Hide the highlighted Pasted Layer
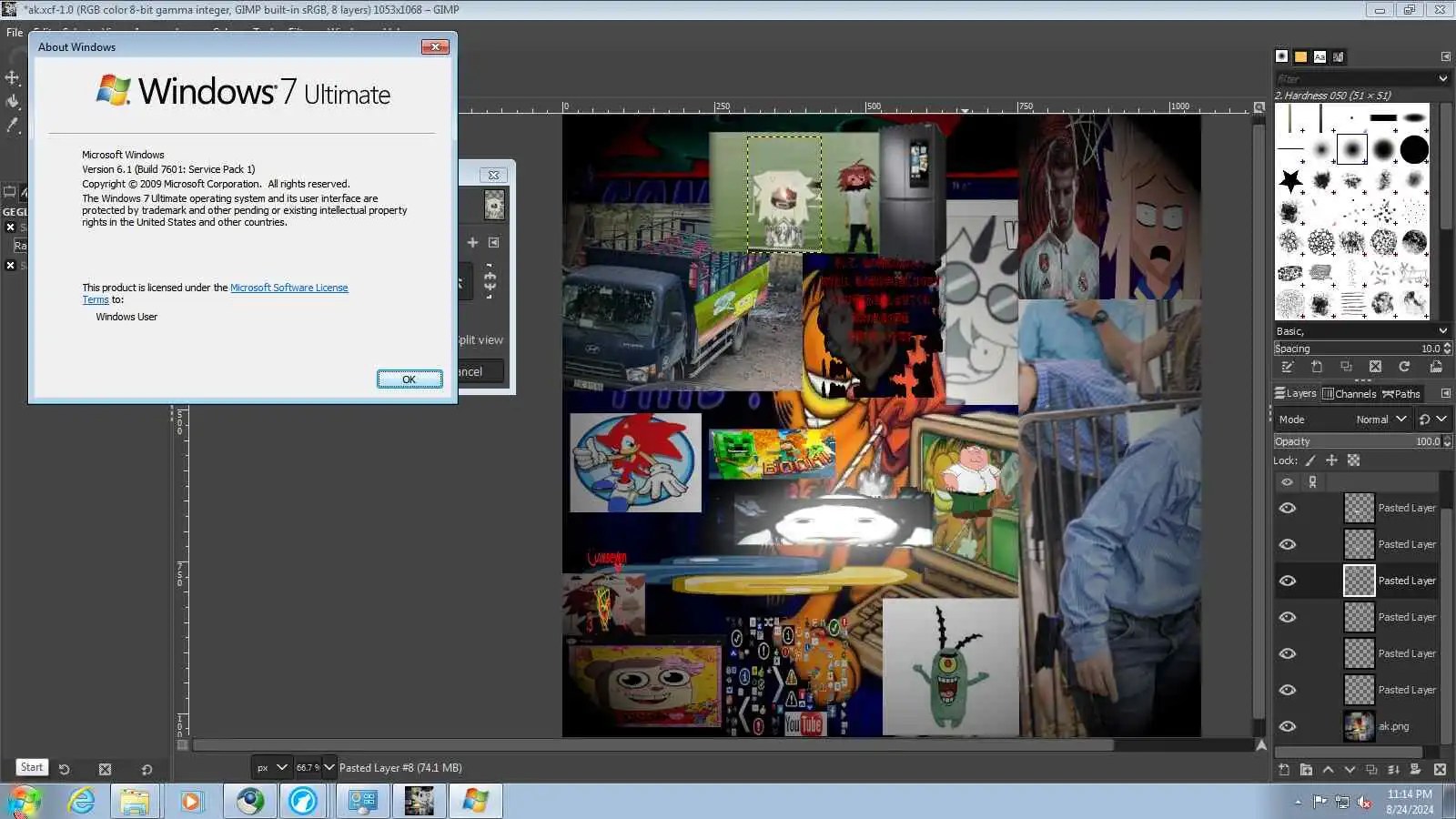 tap(1288, 581)
